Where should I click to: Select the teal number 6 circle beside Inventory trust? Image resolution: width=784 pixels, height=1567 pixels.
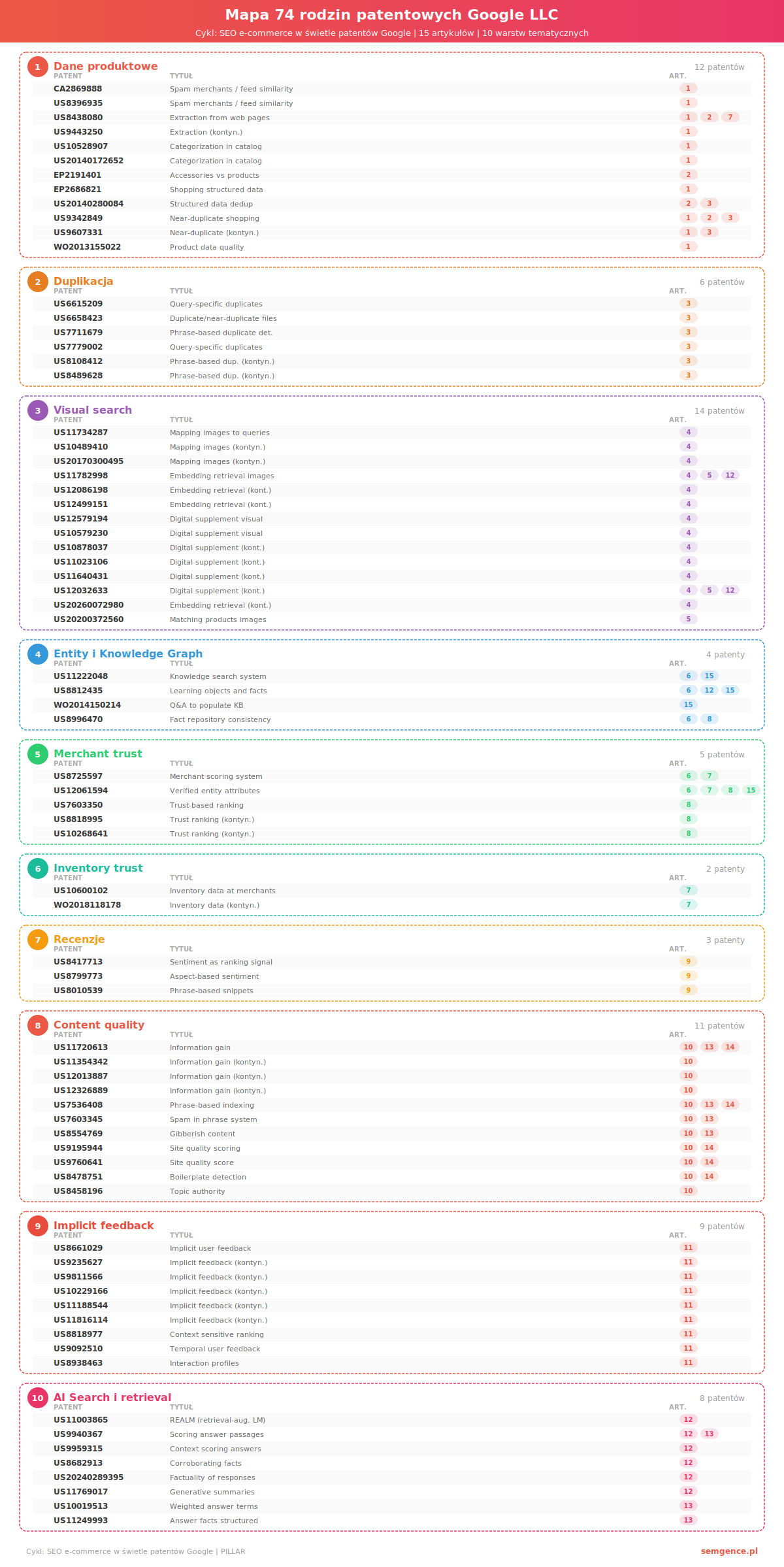click(38, 868)
